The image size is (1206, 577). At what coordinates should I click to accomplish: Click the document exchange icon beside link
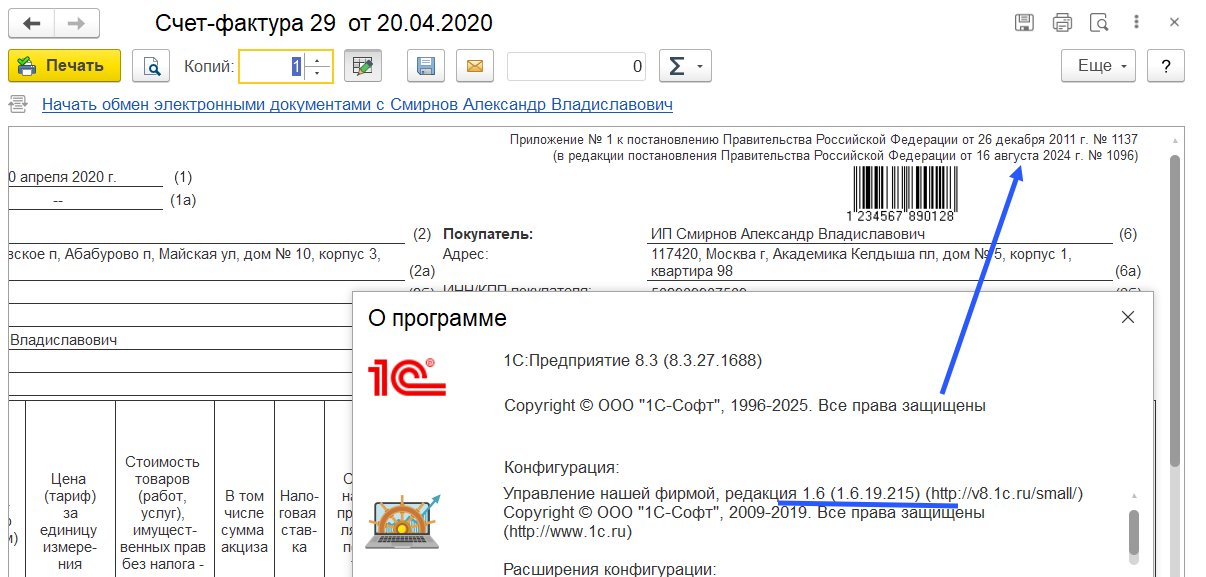18,103
